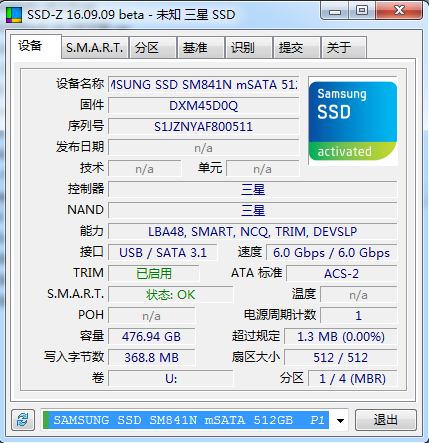
Task: Click the 超过规定 value 1.3 MB (0.00%)
Action: [x=341, y=337]
